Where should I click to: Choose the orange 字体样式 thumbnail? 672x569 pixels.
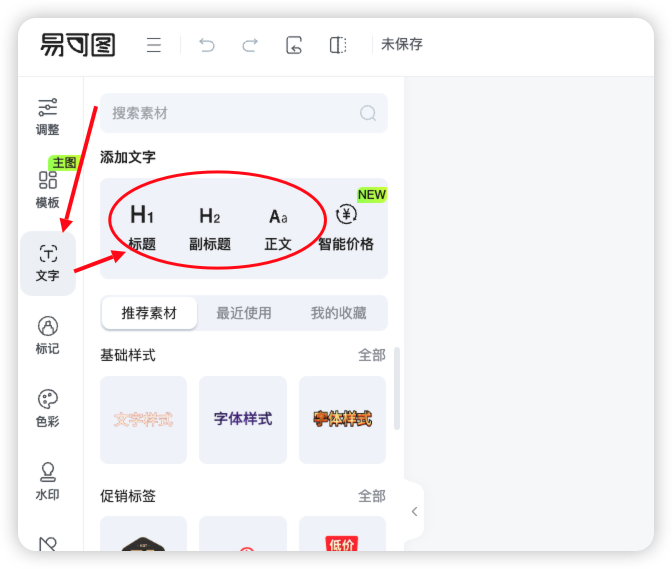coord(342,420)
